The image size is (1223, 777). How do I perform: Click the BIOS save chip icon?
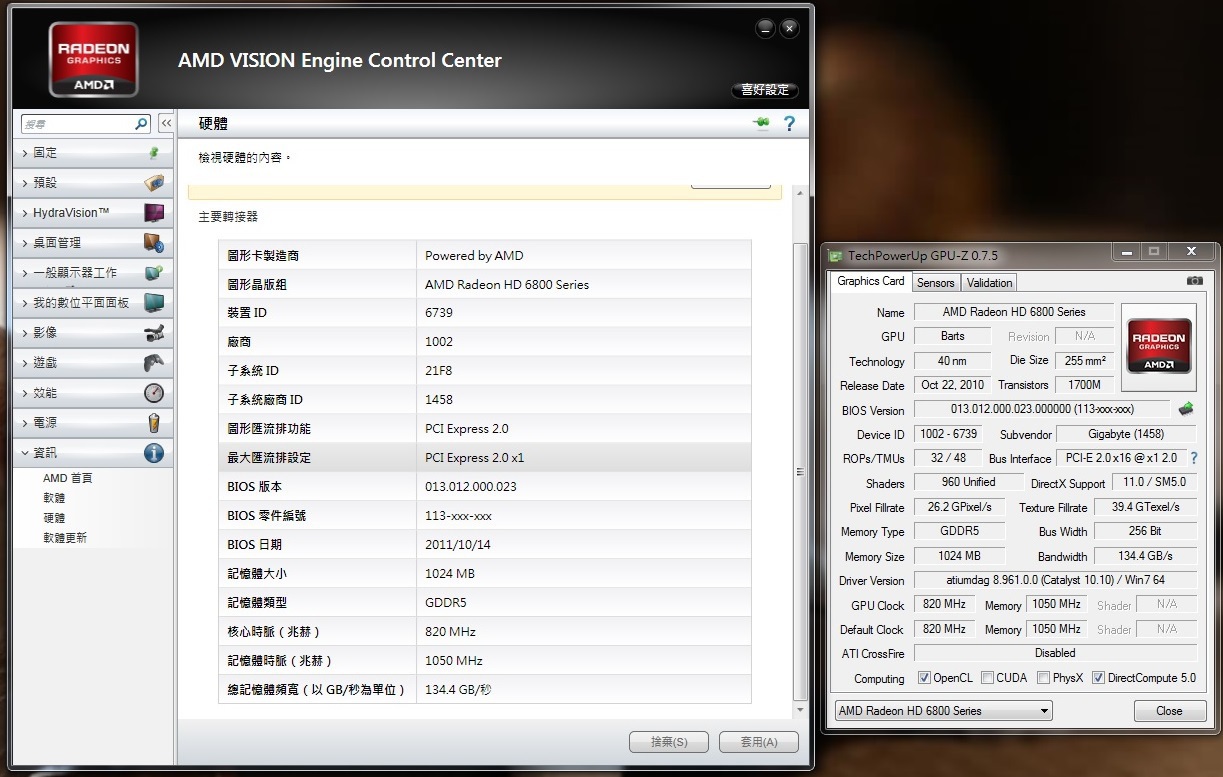click(1186, 409)
